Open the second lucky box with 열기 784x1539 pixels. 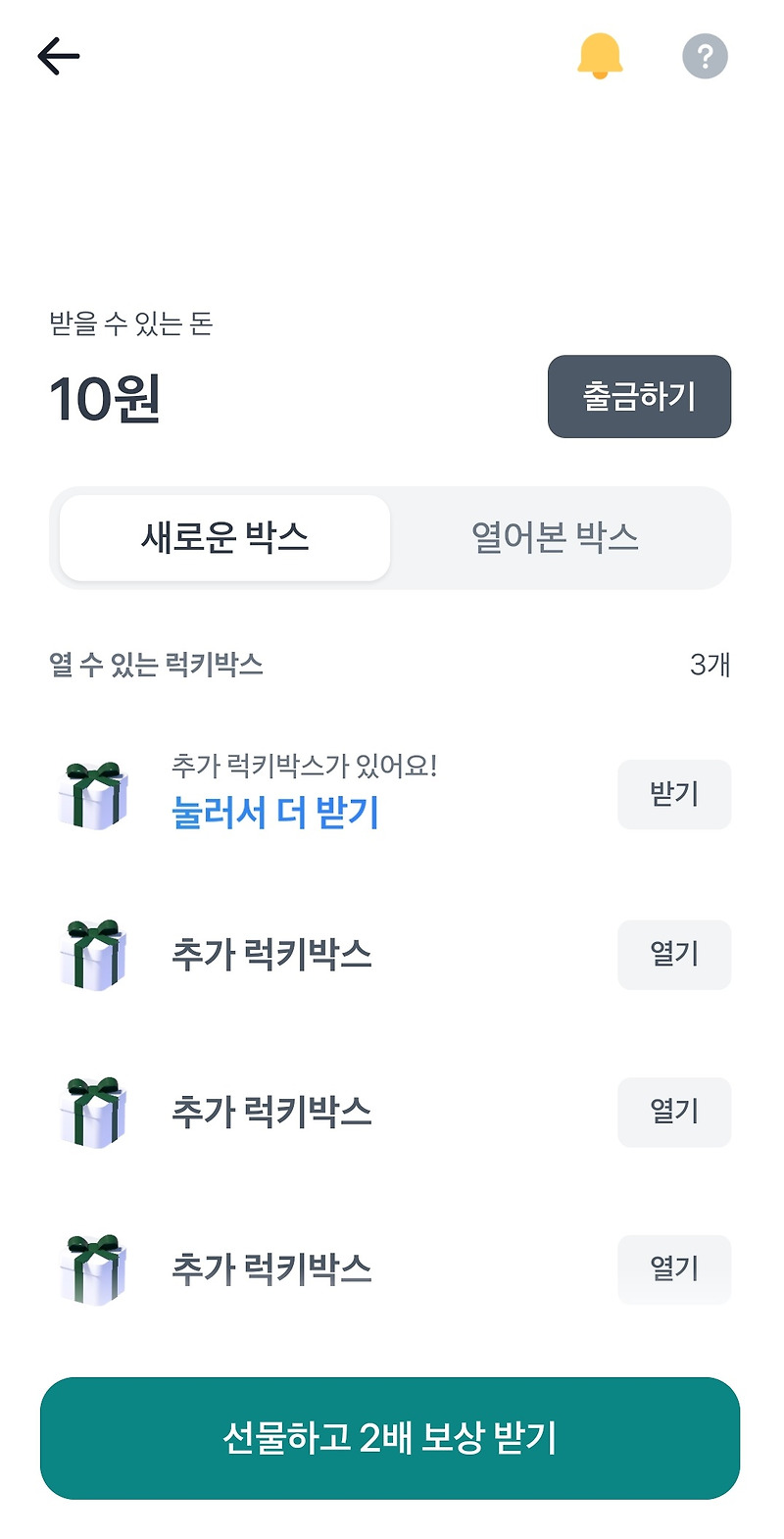point(674,1113)
